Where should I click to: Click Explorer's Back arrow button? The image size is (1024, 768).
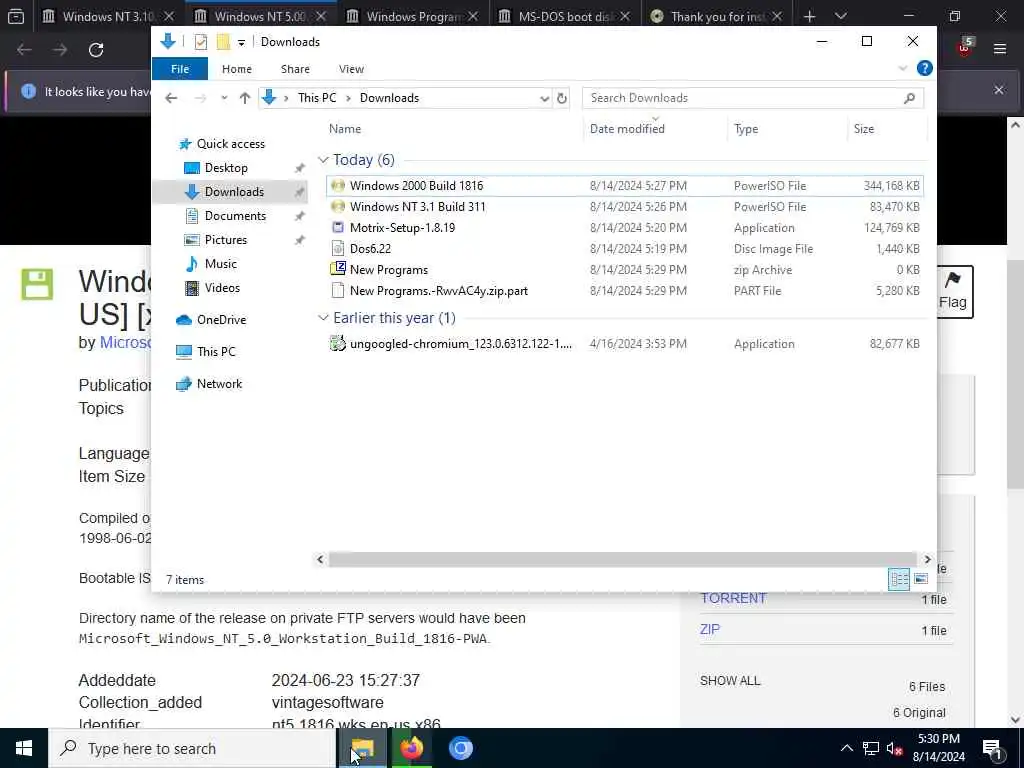coord(171,98)
